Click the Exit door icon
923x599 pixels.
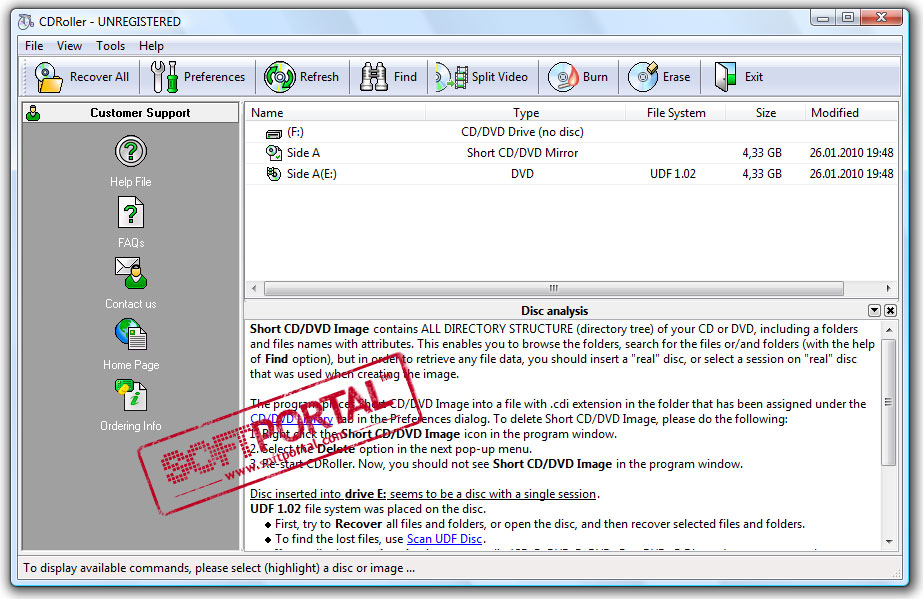725,77
